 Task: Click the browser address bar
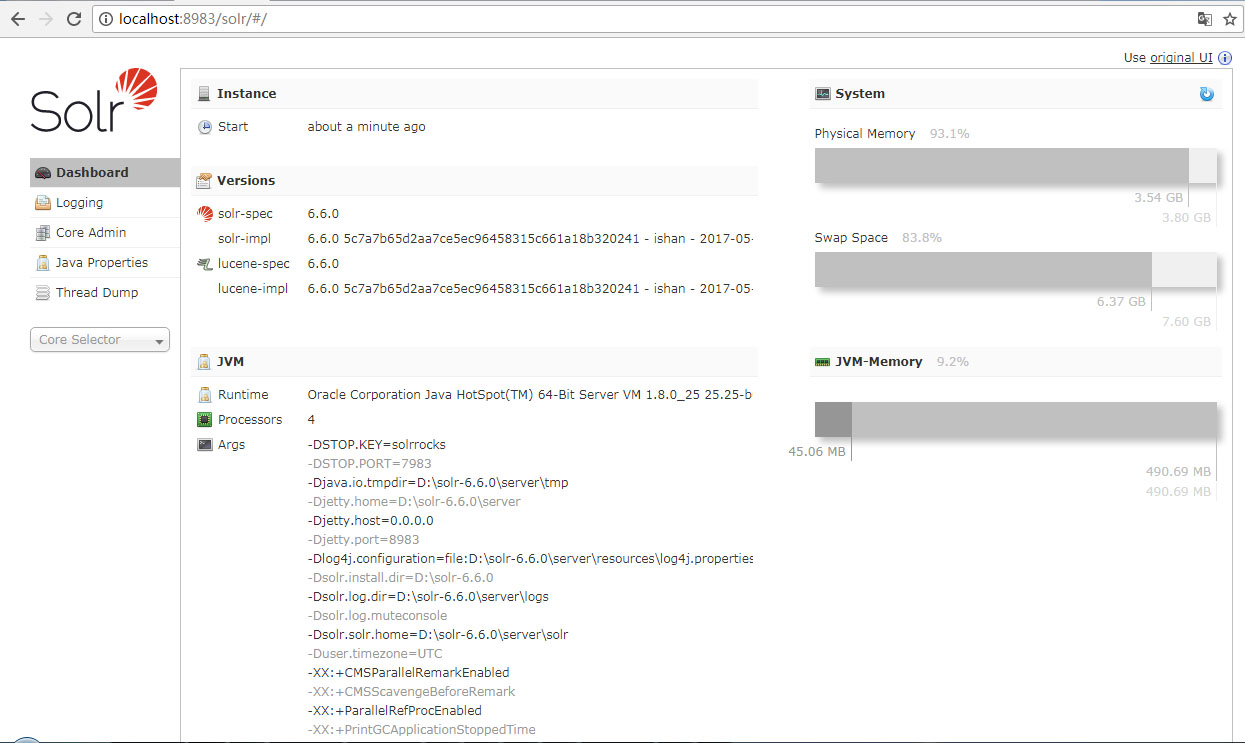click(x=640, y=19)
